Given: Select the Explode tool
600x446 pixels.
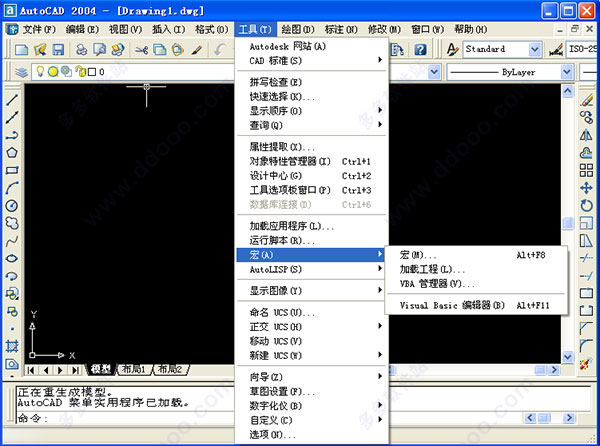Looking at the screenshot, I should point(586,364).
